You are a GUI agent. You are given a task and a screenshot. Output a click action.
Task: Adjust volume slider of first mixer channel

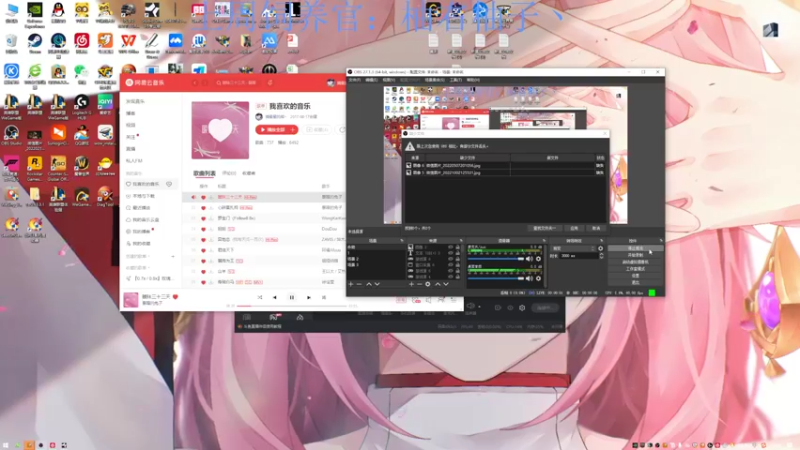pos(496,259)
